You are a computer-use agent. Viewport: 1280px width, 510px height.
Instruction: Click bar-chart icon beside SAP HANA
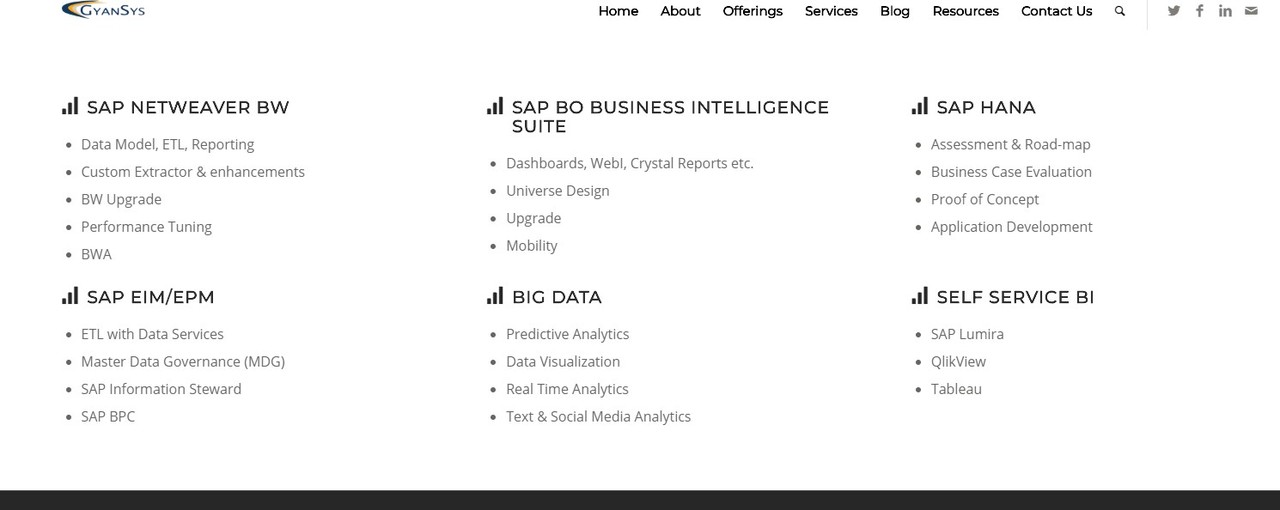click(920, 106)
